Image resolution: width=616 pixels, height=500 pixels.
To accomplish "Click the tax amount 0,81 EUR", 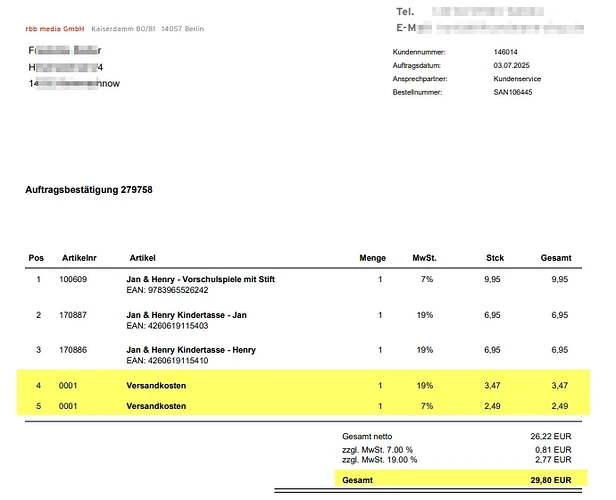I will 553,450.
